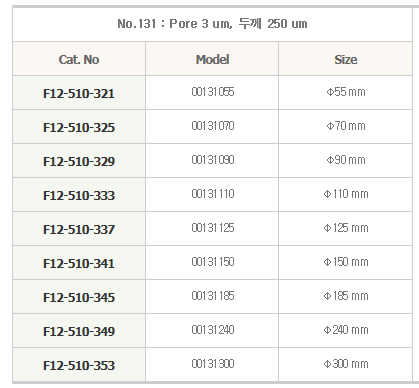Viewport: 419px width, 388px height.
Task: Click catalog number F12-510-349
Action: (x=79, y=331)
